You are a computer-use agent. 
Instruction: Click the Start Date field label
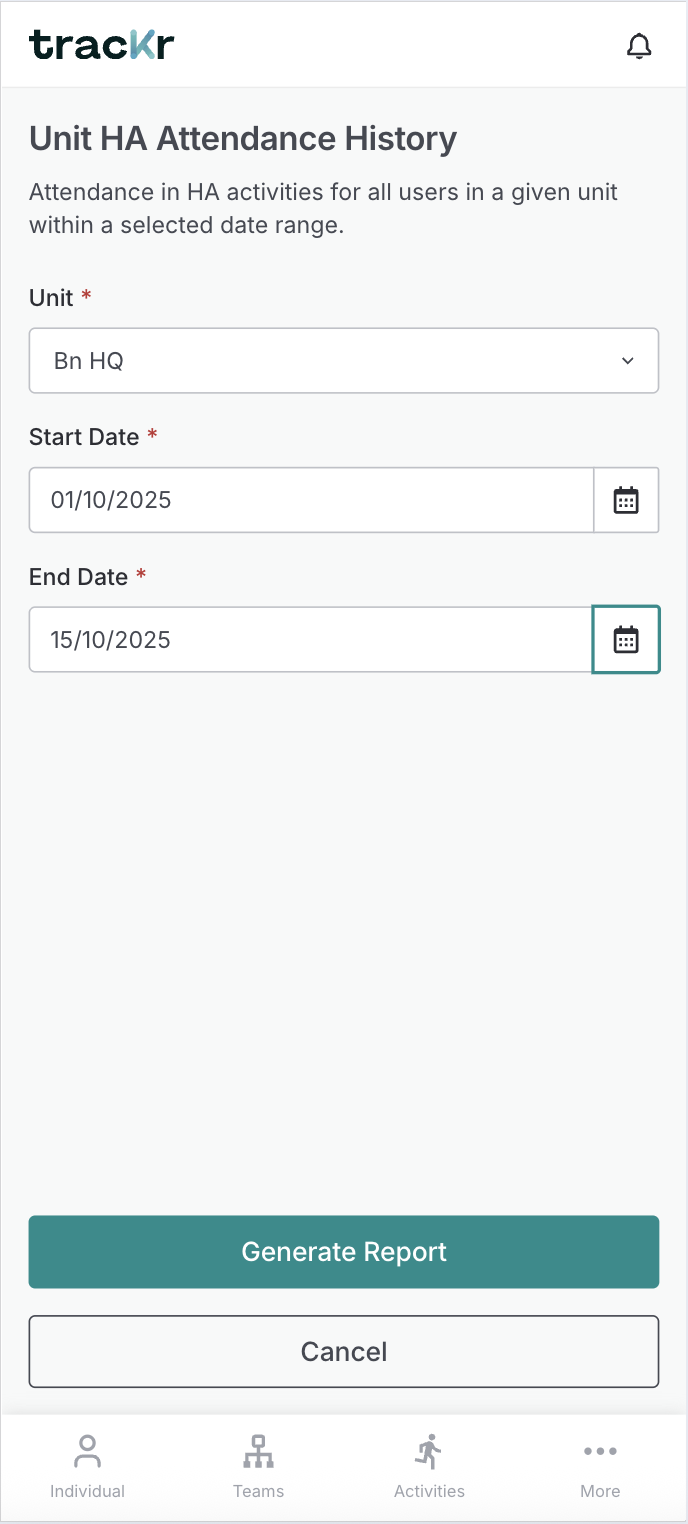(x=84, y=437)
